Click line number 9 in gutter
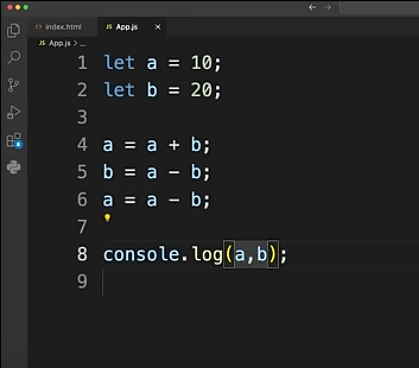419x368 pixels. (x=82, y=281)
